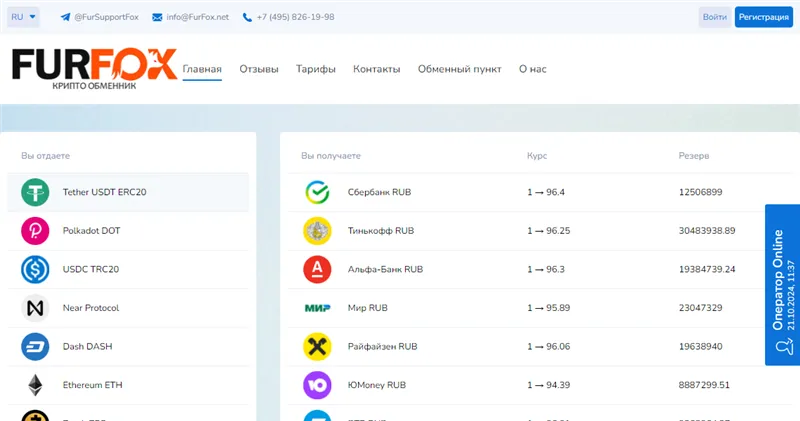Open the О нас page
The width and height of the screenshot is (800, 421).
click(x=533, y=69)
